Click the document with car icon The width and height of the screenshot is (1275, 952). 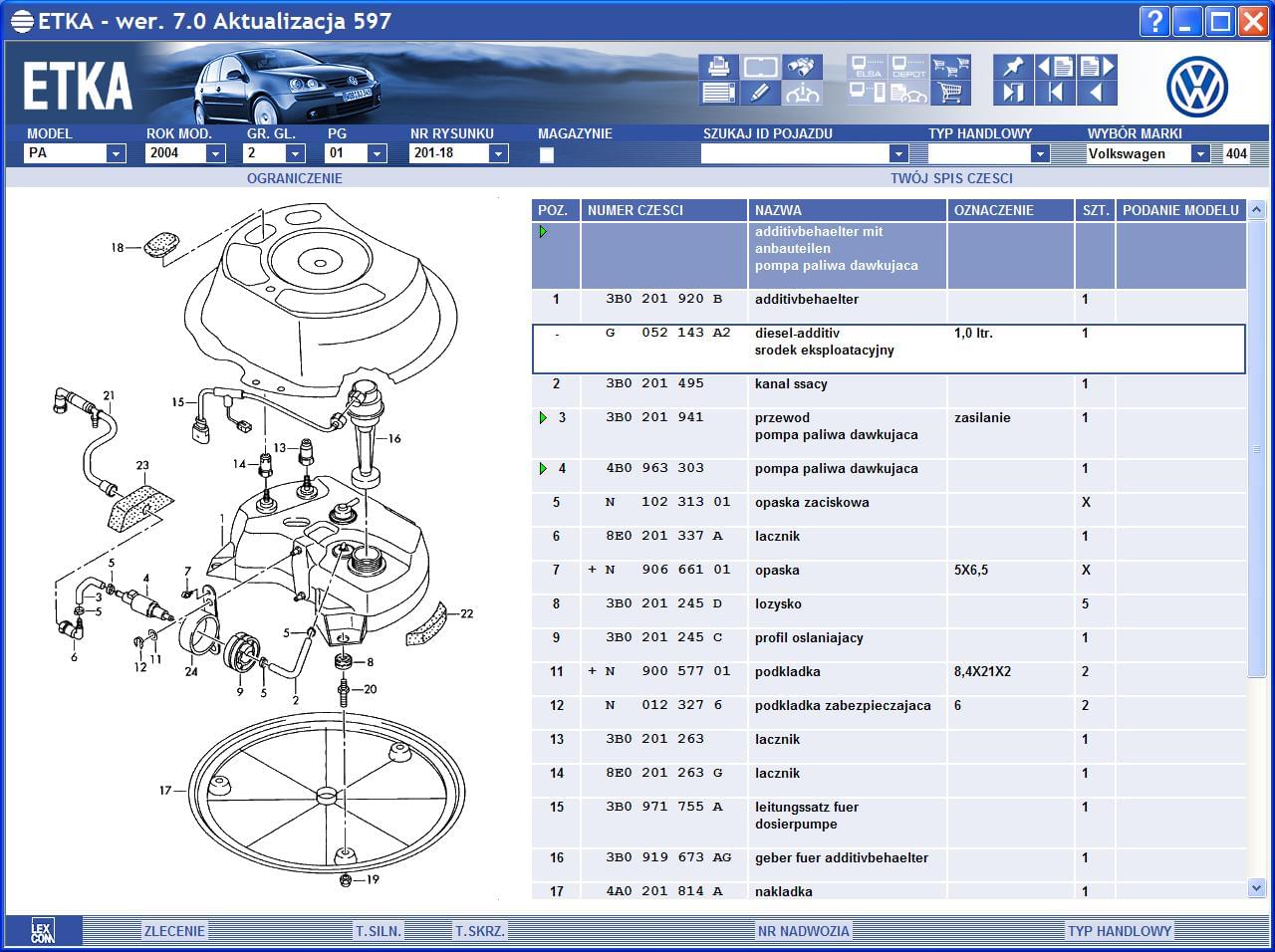pos(908,94)
